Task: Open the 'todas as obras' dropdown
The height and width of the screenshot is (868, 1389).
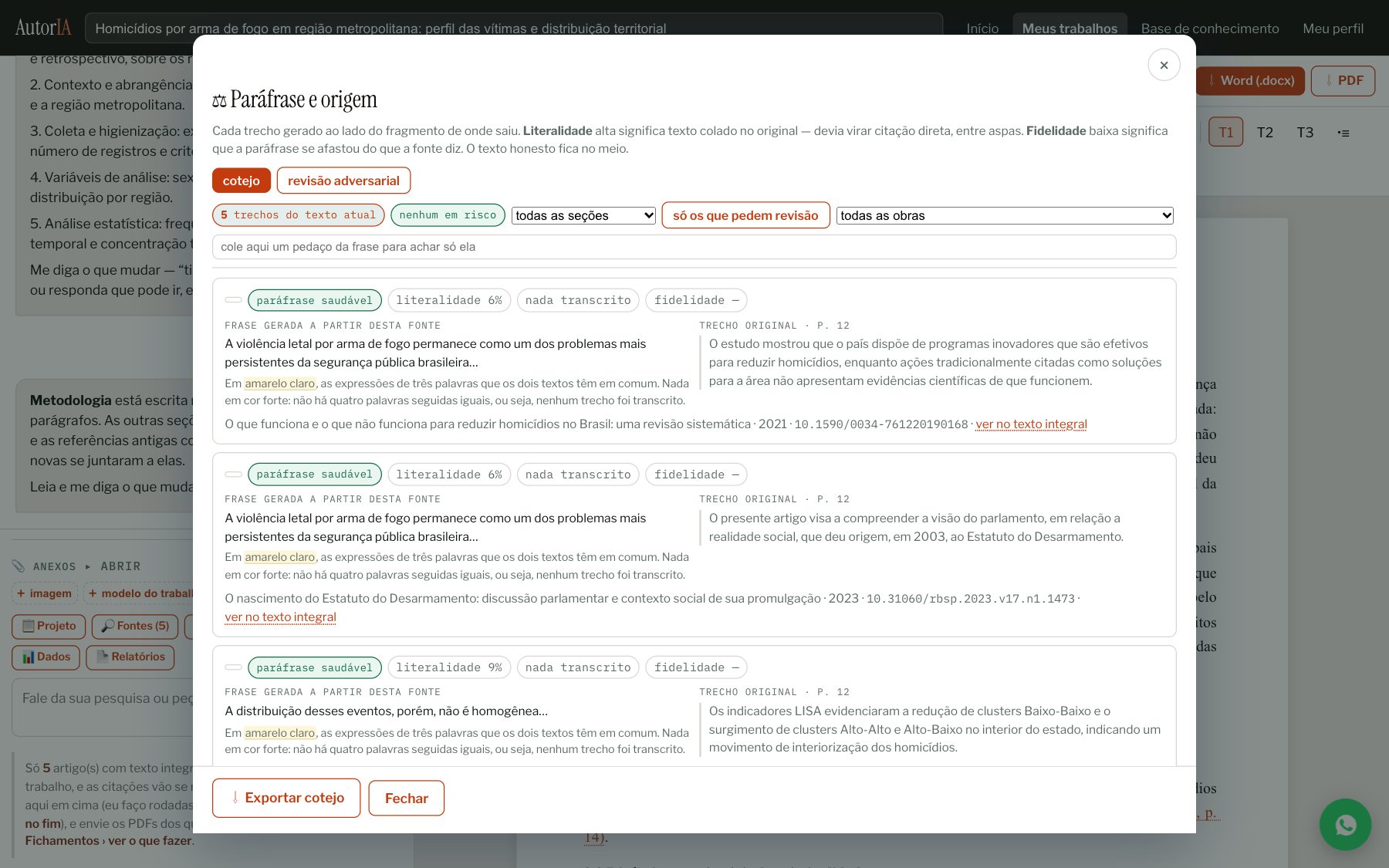Action: tap(1005, 215)
